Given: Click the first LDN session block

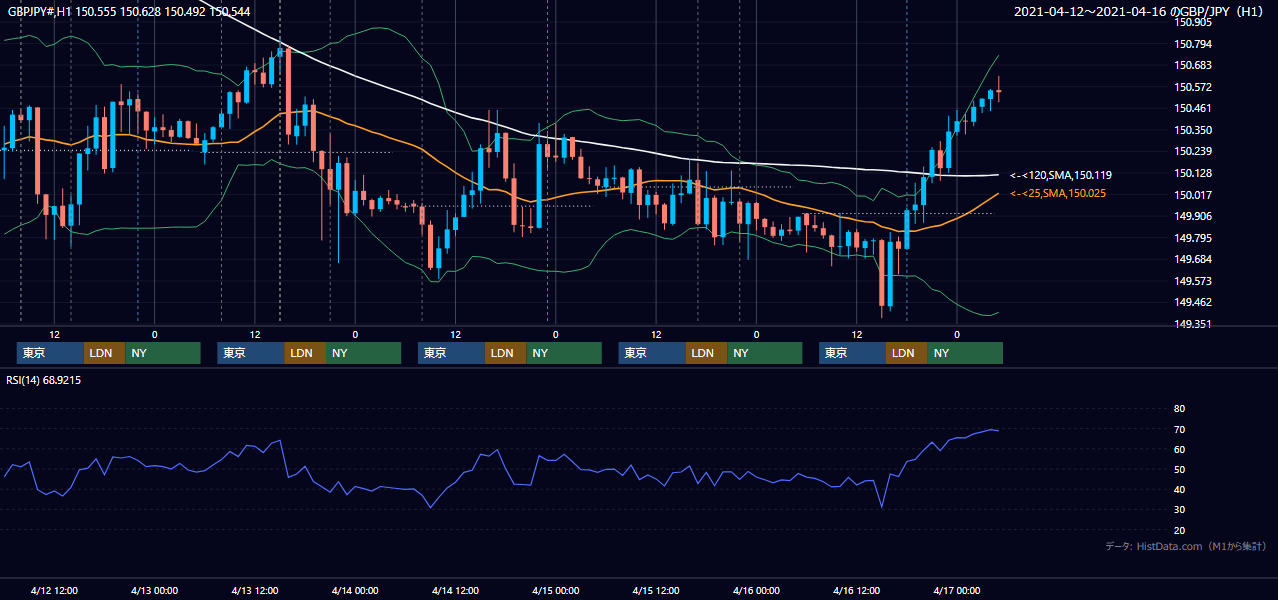Looking at the screenshot, I should [104, 353].
